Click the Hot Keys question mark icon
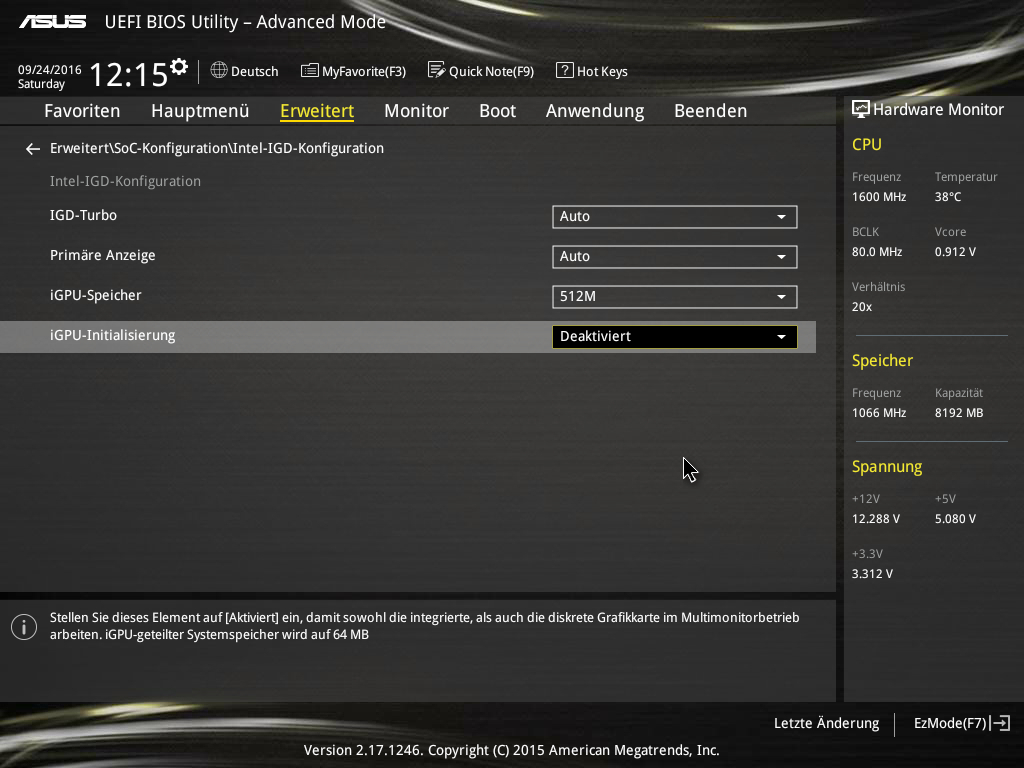The width and height of the screenshot is (1024, 768). (564, 70)
